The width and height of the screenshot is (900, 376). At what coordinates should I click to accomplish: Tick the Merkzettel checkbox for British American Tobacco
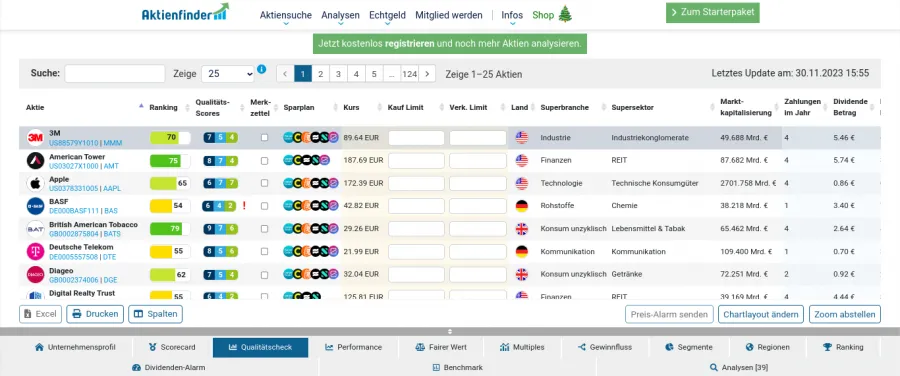264,229
